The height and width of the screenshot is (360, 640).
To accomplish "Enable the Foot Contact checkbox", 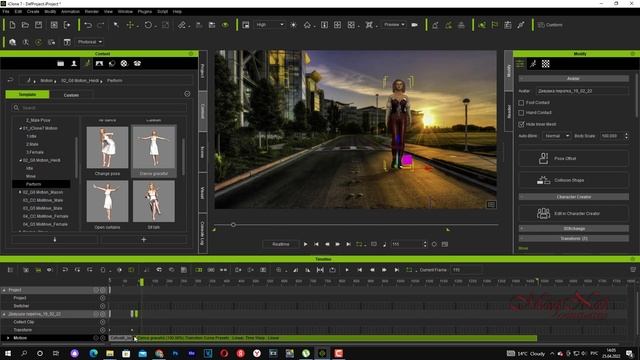I will [x=521, y=103].
